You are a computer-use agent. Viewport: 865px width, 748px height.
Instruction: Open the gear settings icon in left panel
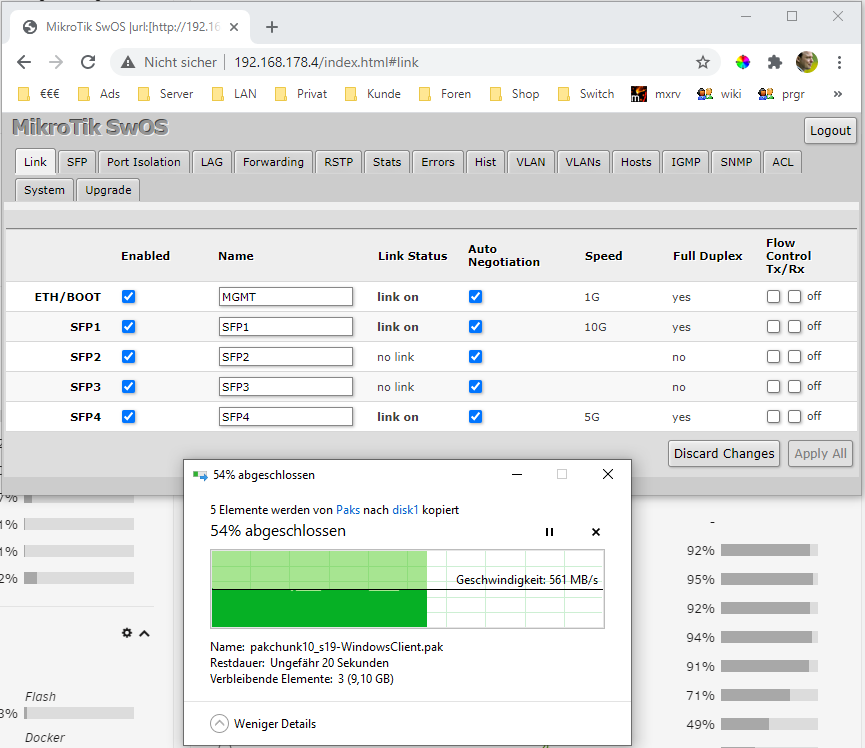[x=127, y=633]
